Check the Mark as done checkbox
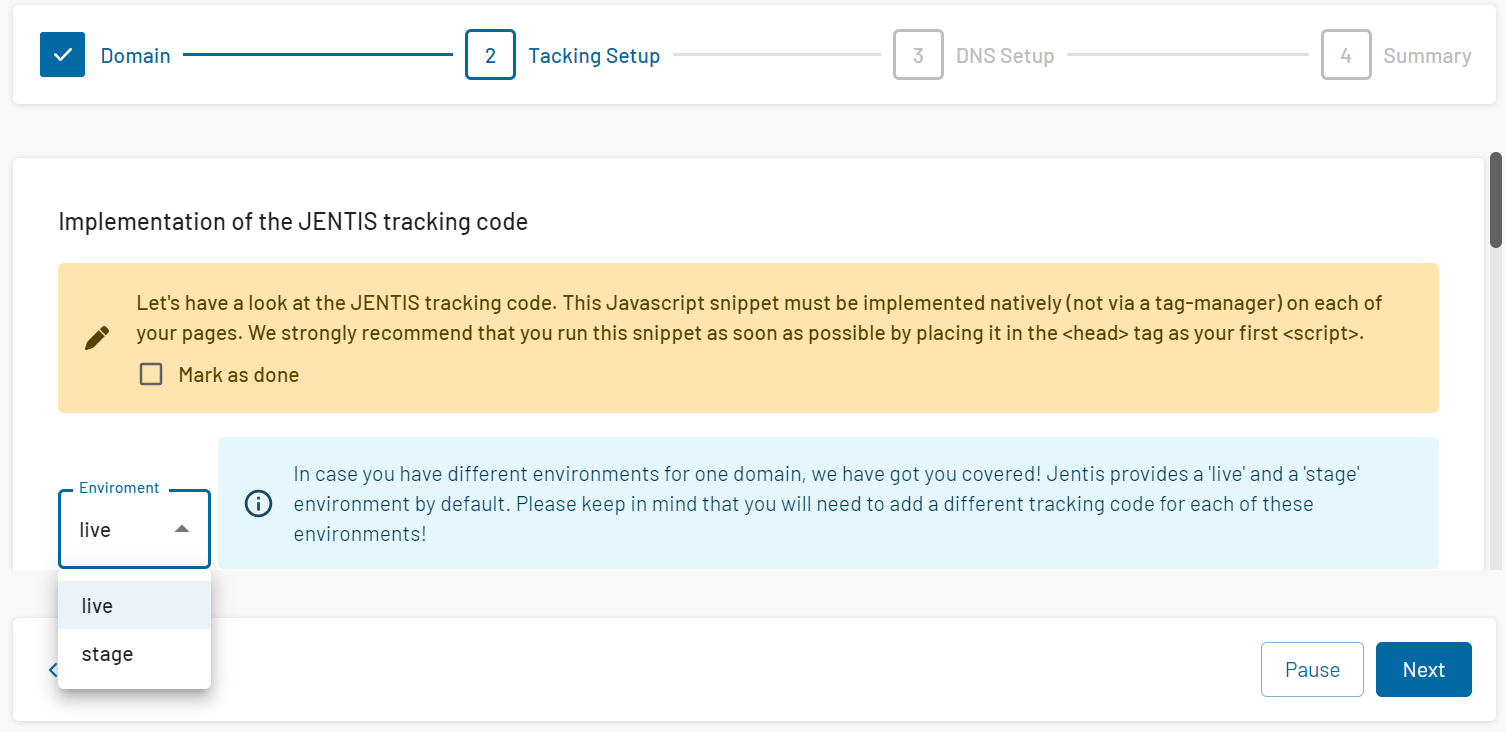This screenshot has width=1506, height=732. (151, 374)
